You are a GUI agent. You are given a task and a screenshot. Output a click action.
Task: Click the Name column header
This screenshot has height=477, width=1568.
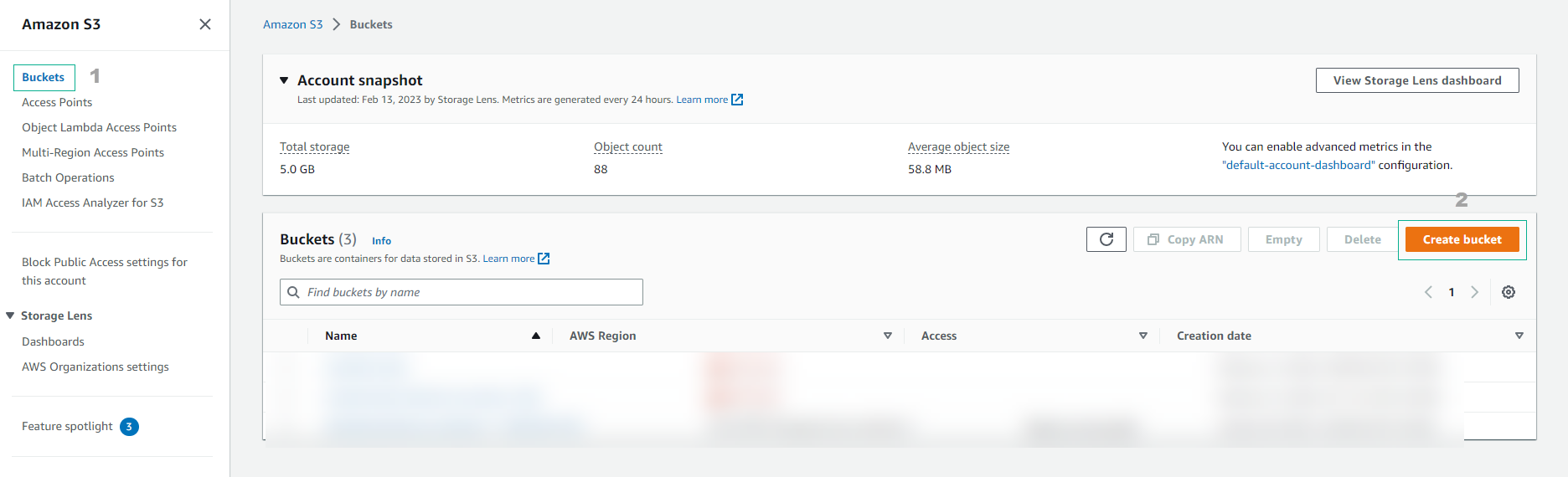tap(341, 336)
